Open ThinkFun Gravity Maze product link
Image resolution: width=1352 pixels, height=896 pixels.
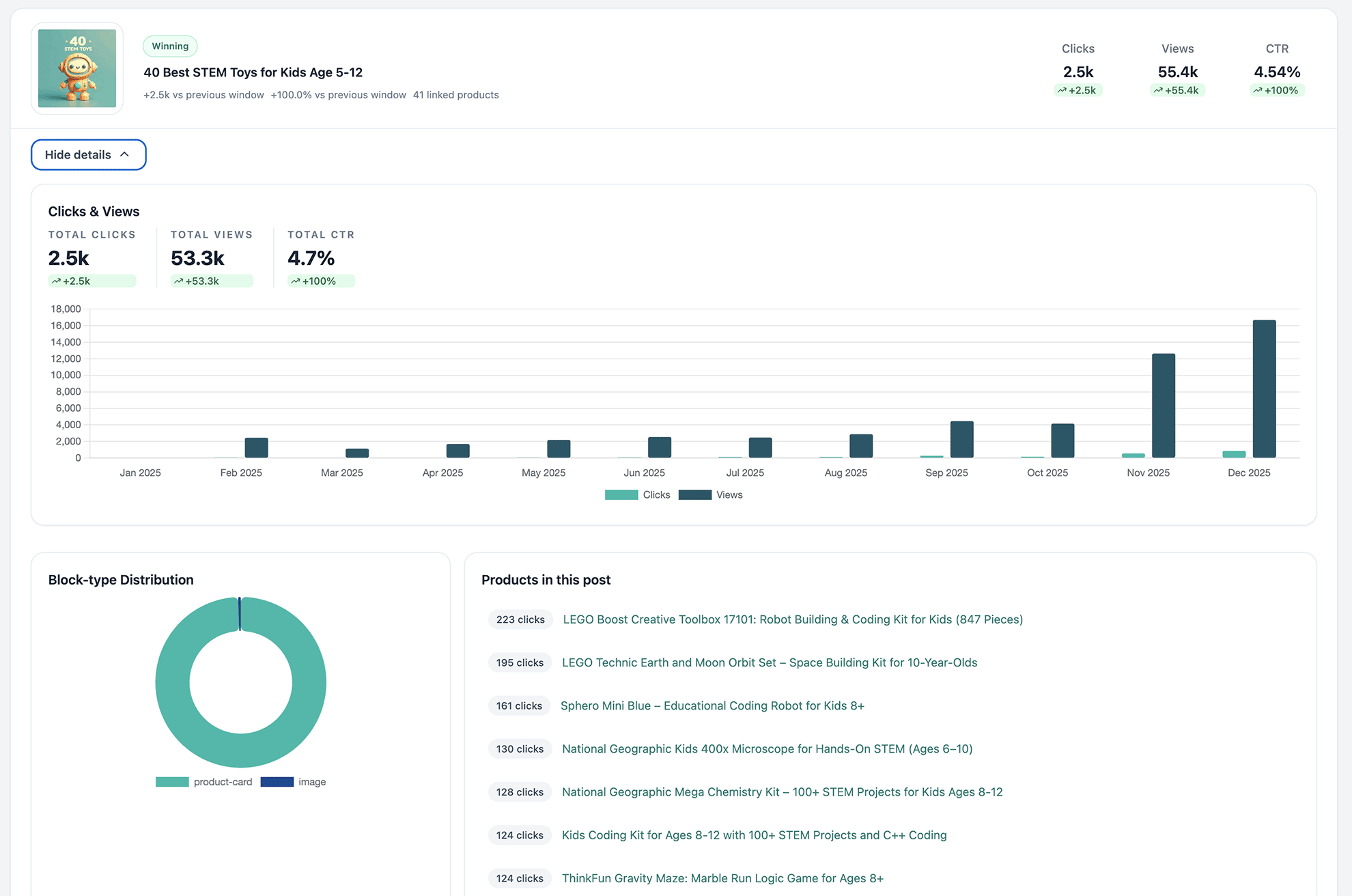click(722, 878)
